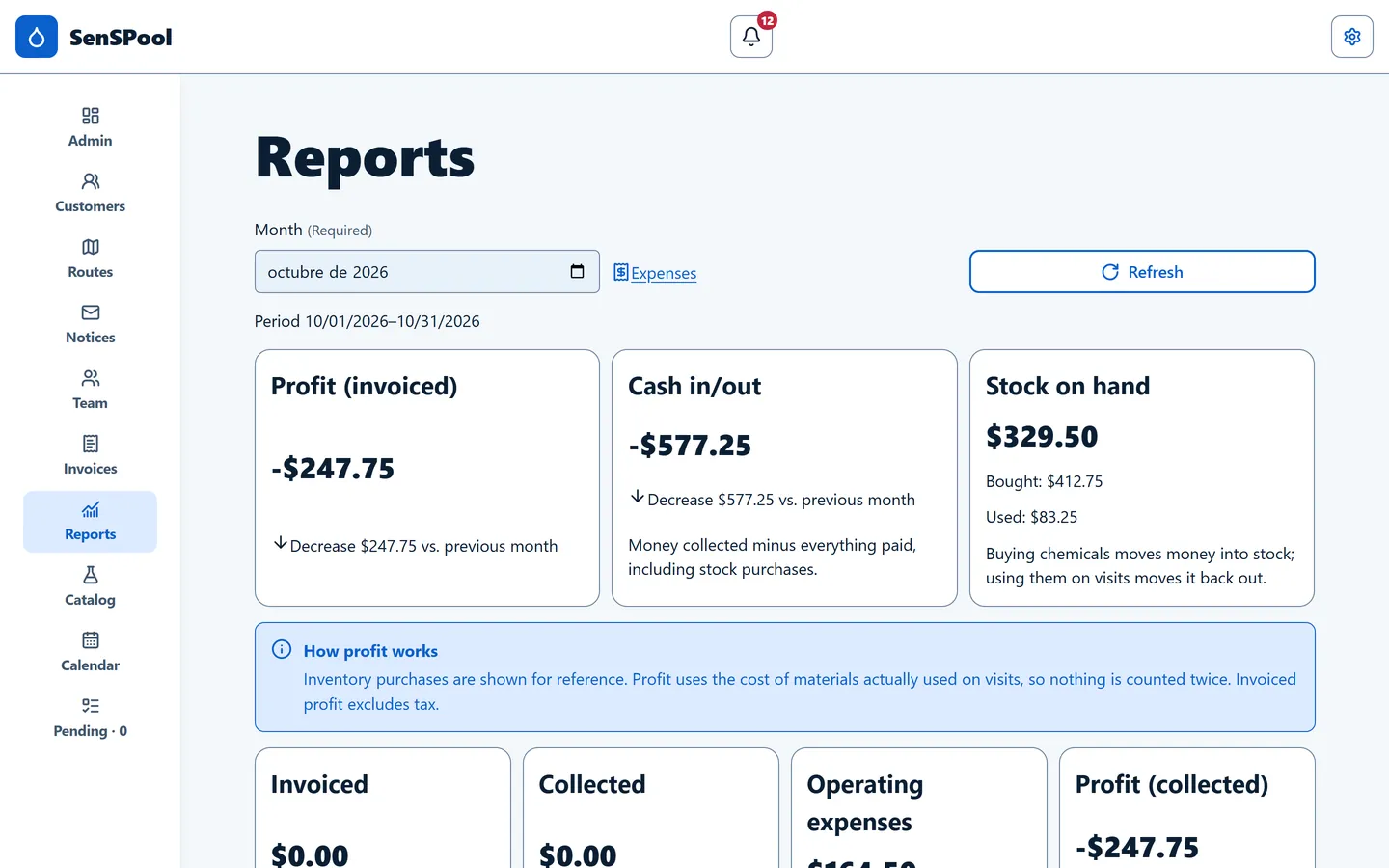Open settings gear in top right
Viewport: 1389px width, 868px height.
point(1352,37)
